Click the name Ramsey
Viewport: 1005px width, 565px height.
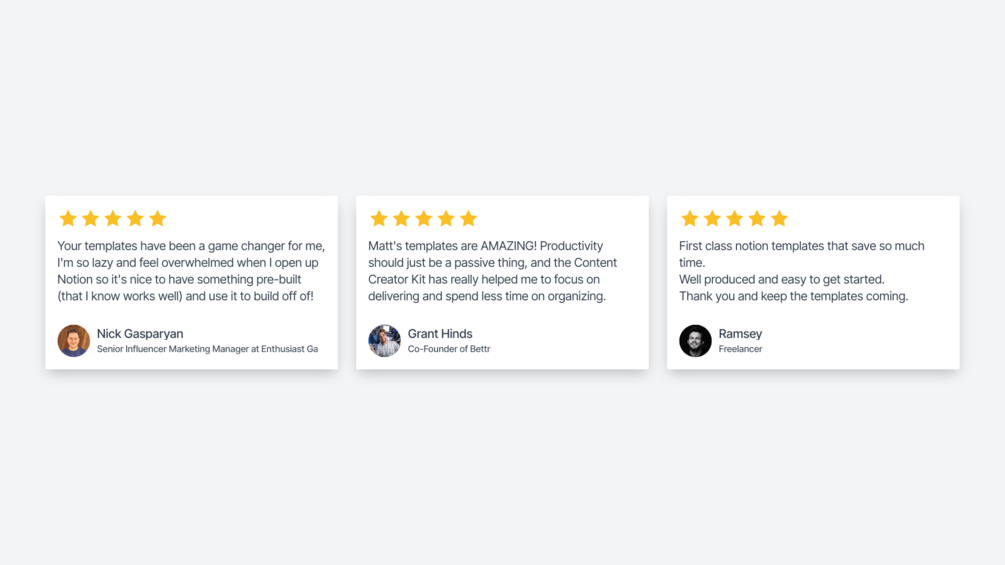pos(740,334)
